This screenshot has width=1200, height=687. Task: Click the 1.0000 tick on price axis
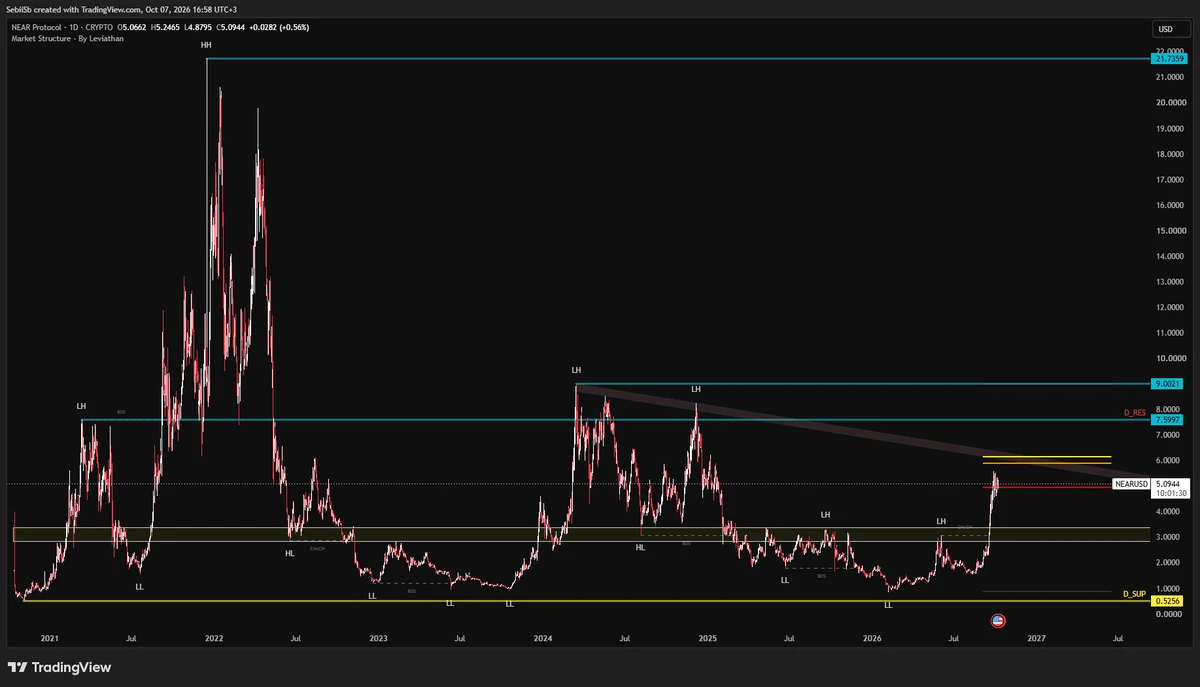pyautogui.click(x=1170, y=588)
